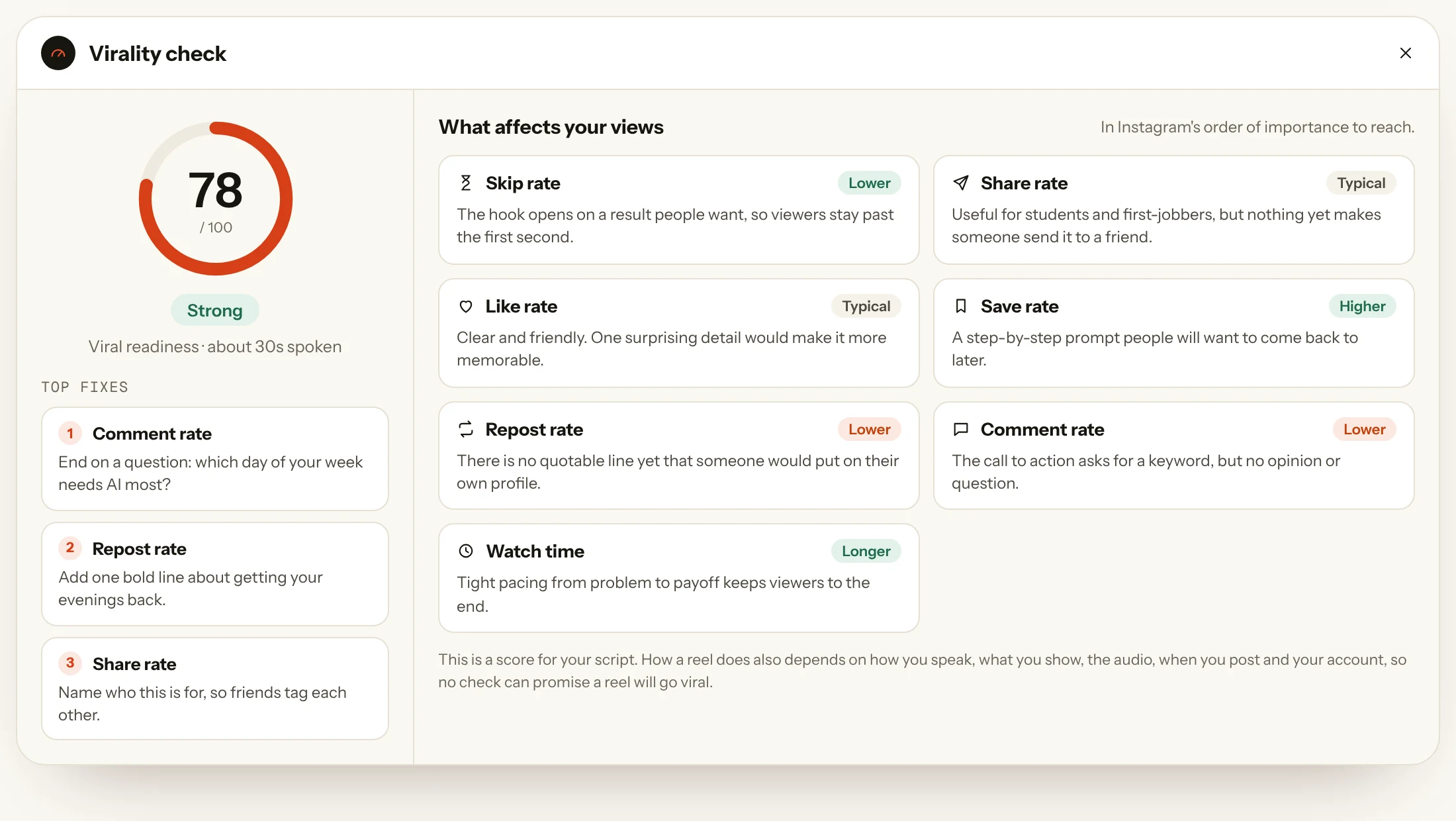Close the Virality check dialog
Viewport: 1456px width, 821px height.
(x=1406, y=53)
